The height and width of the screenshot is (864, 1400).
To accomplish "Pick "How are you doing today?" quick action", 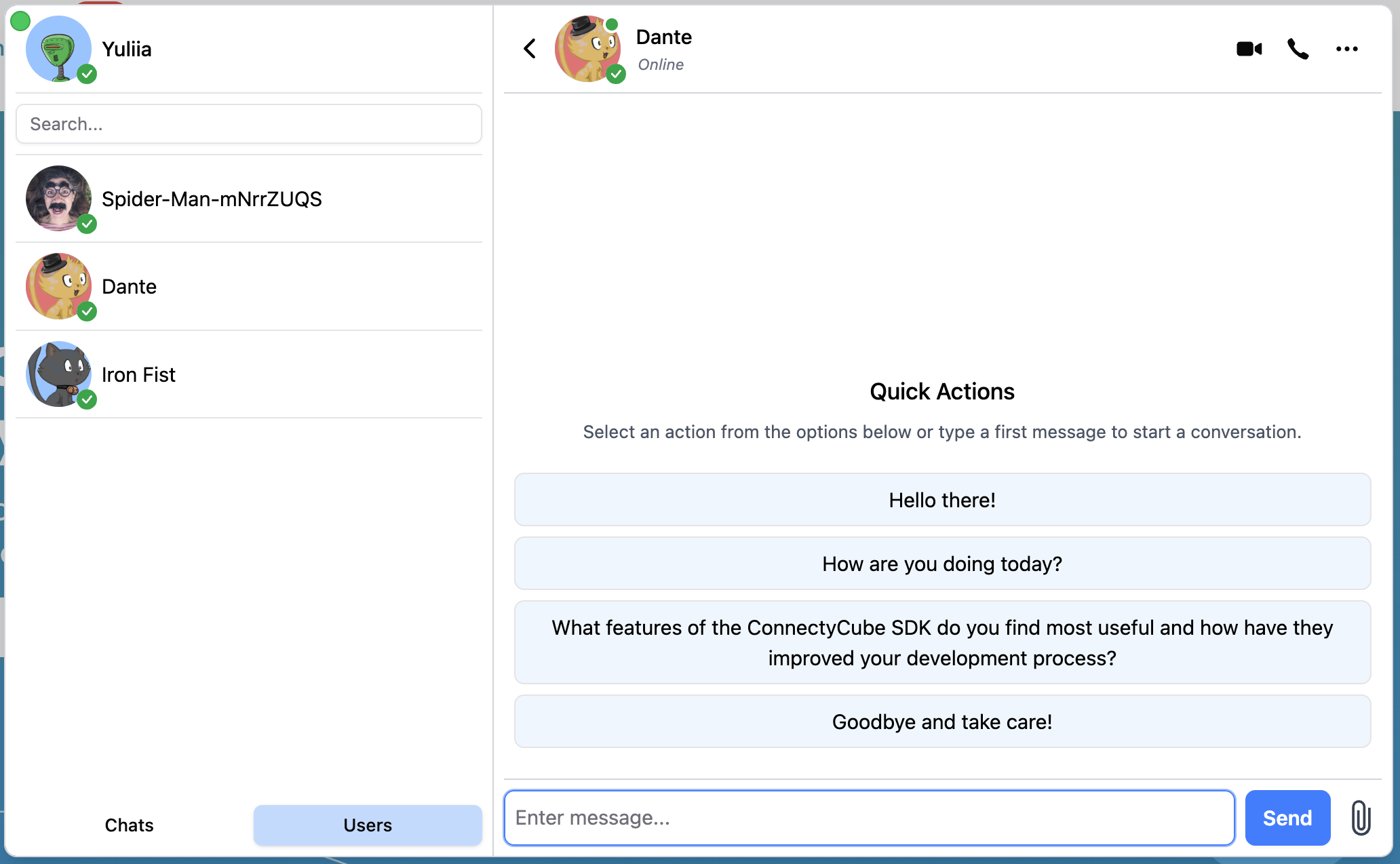I will 942,564.
